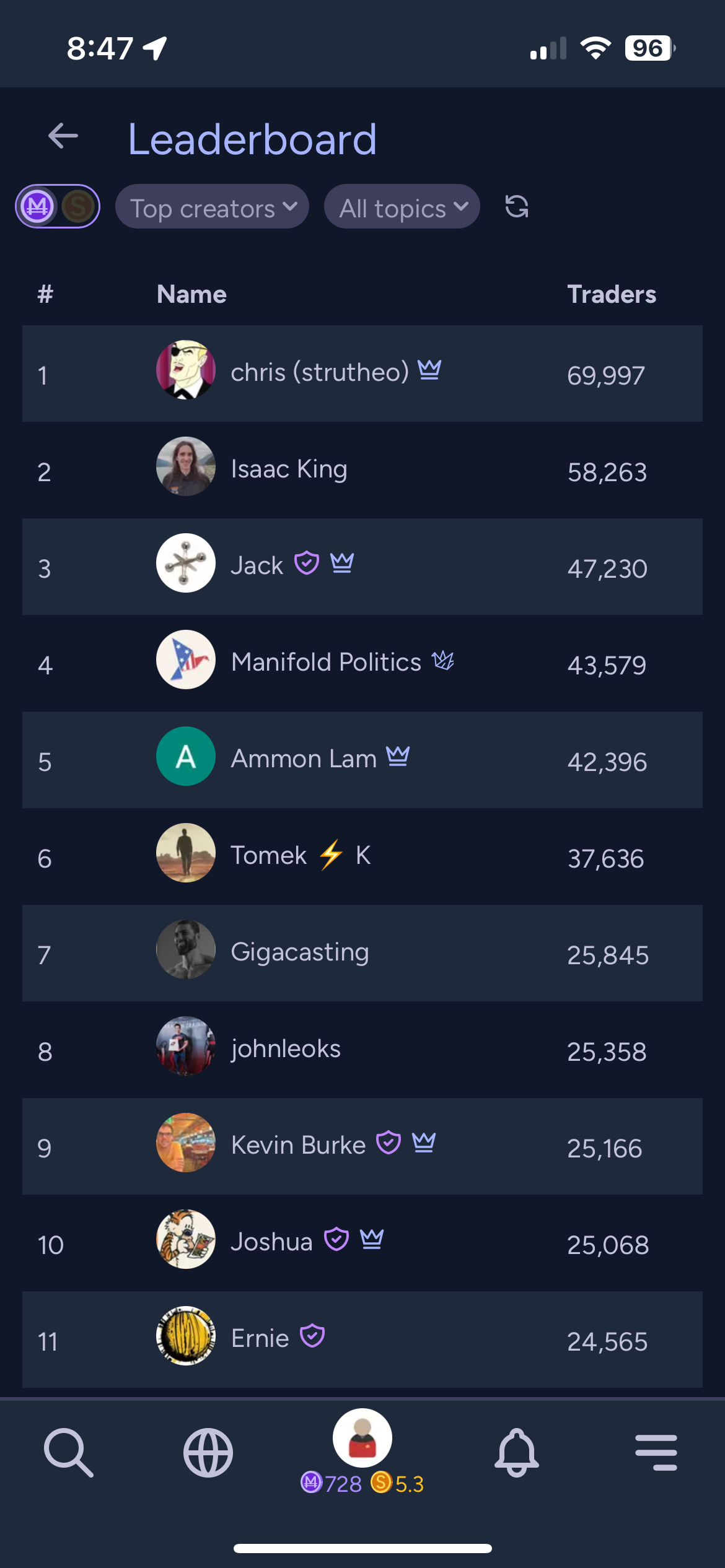Tap Gigacasting's avatar picture
Screen dimensions: 725x1568
click(x=186, y=949)
